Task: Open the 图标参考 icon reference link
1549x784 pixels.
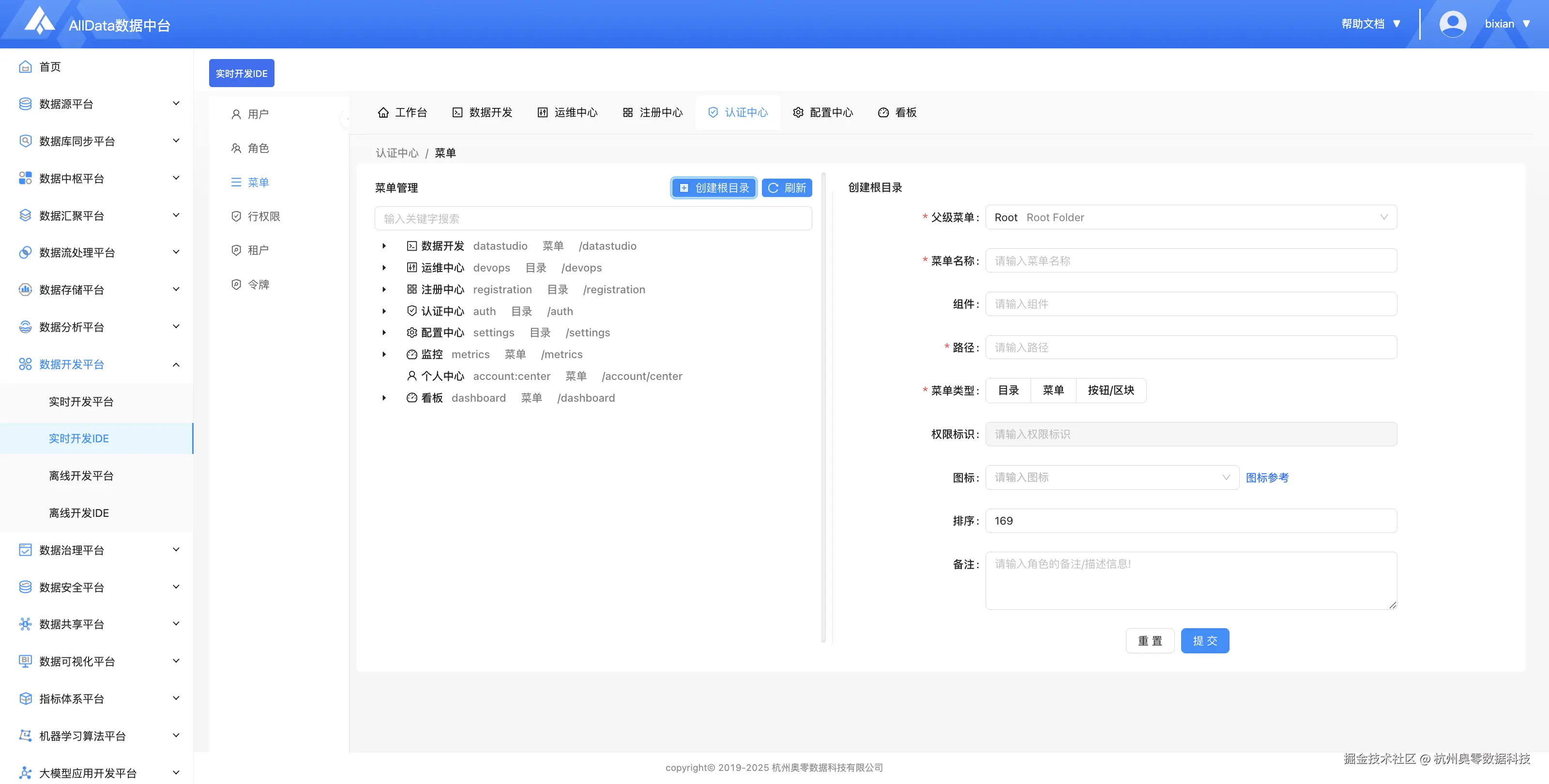Action: pyautogui.click(x=1268, y=477)
